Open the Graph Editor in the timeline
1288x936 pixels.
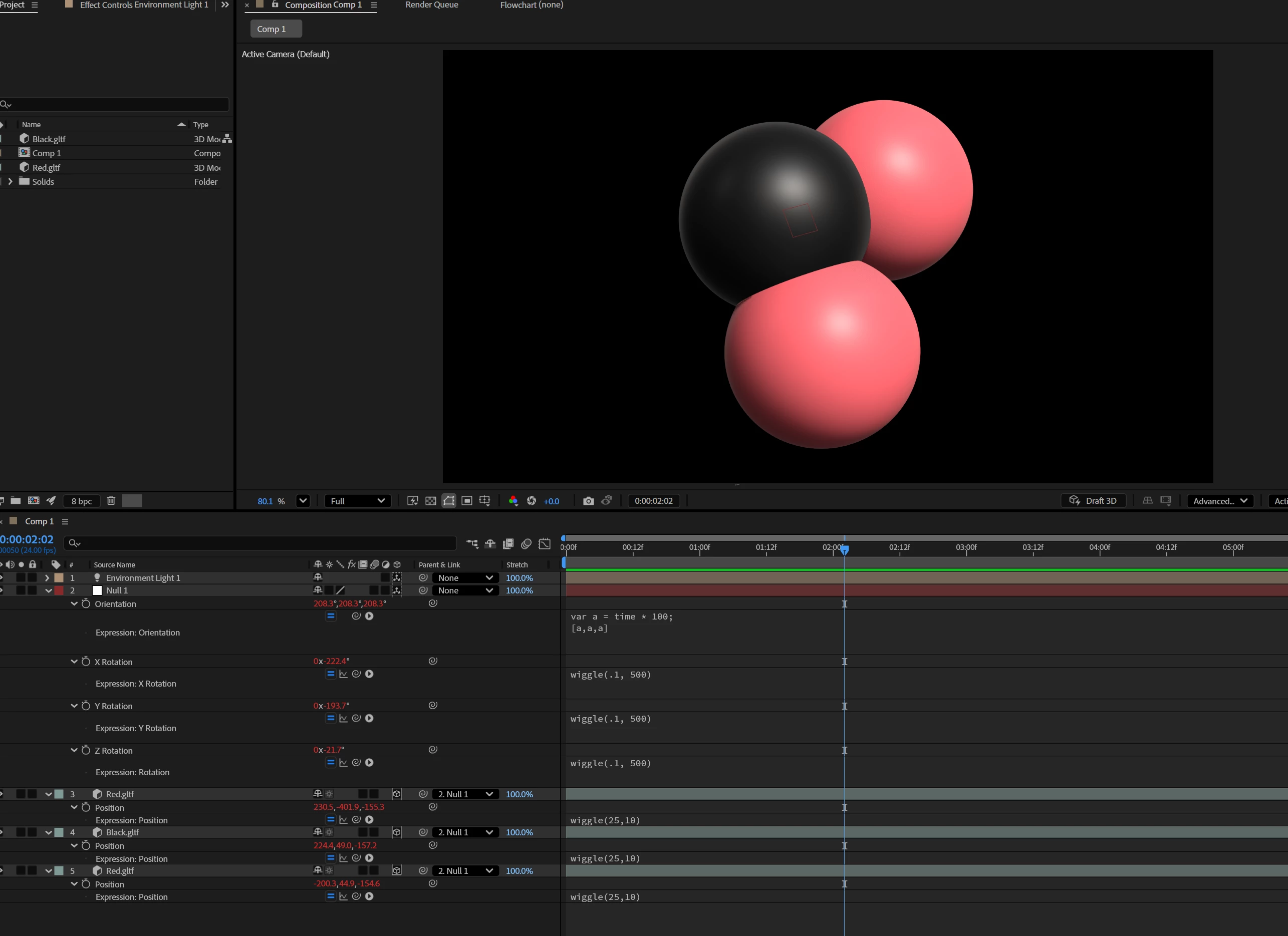544,543
